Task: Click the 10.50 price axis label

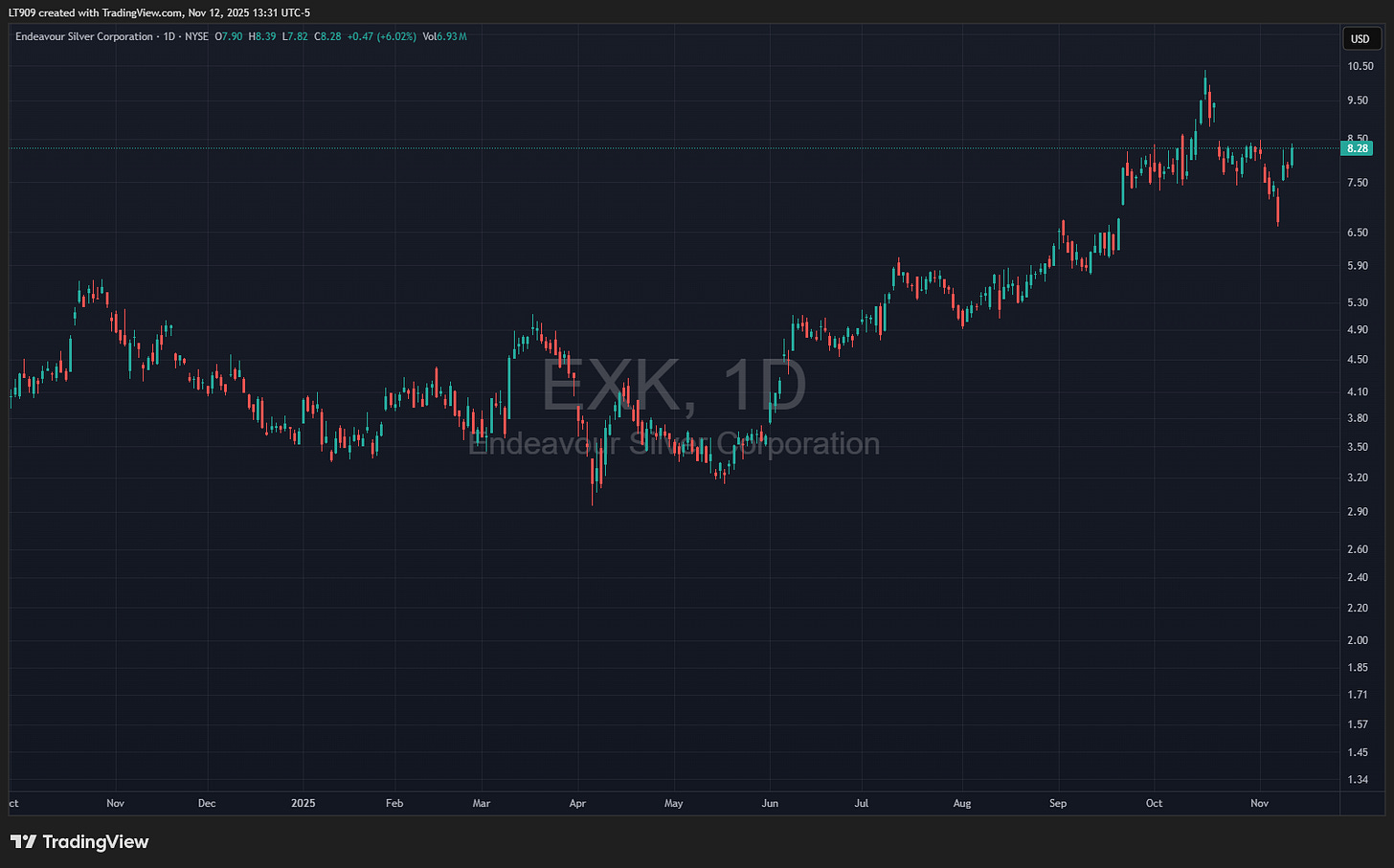Action: [x=1360, y=67]
